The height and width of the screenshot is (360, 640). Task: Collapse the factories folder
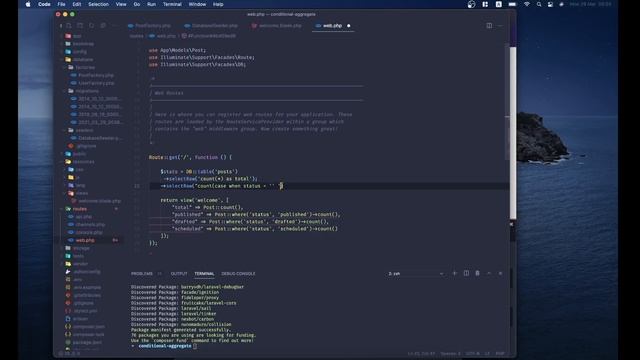(85, 67)
